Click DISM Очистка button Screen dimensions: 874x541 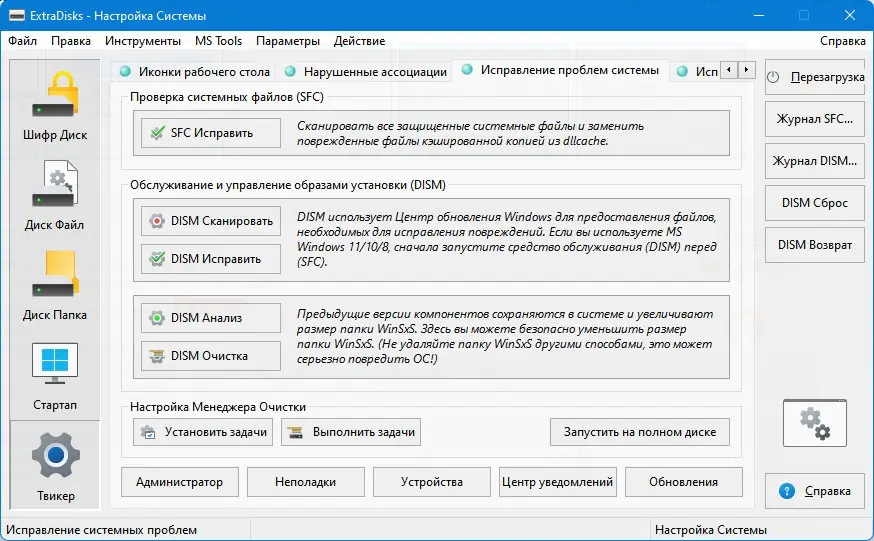tap(211, 356)
